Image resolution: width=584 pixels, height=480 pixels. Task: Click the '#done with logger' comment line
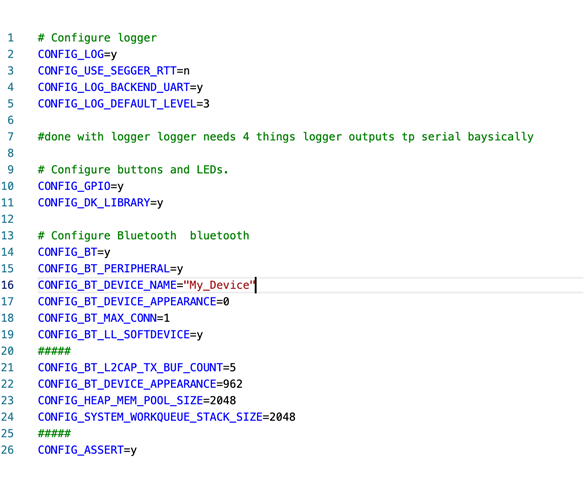286,137
